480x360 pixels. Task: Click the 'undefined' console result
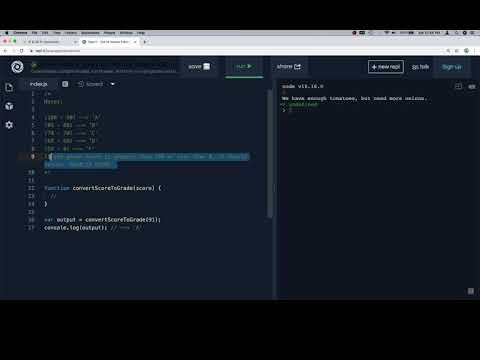tap(303, 104)
